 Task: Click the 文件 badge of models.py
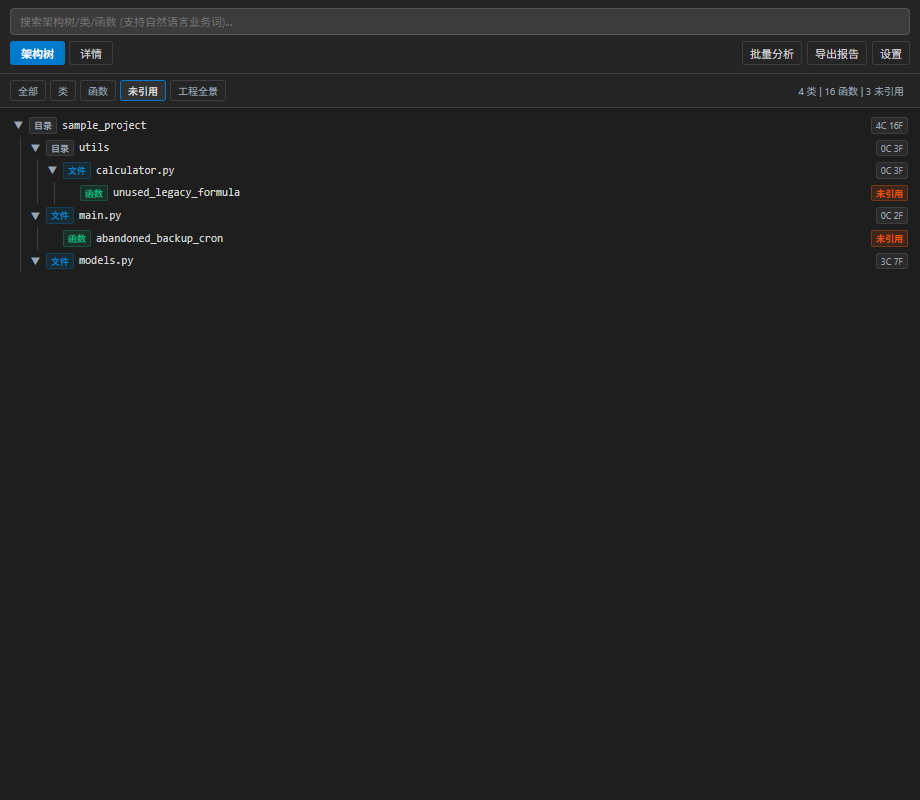(x=60, y=261)
